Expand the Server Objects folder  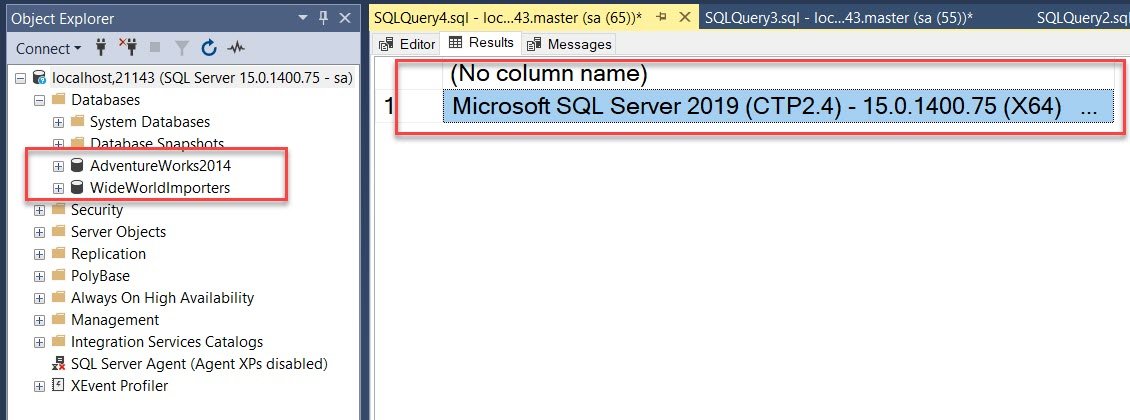[x=40, y=232]
